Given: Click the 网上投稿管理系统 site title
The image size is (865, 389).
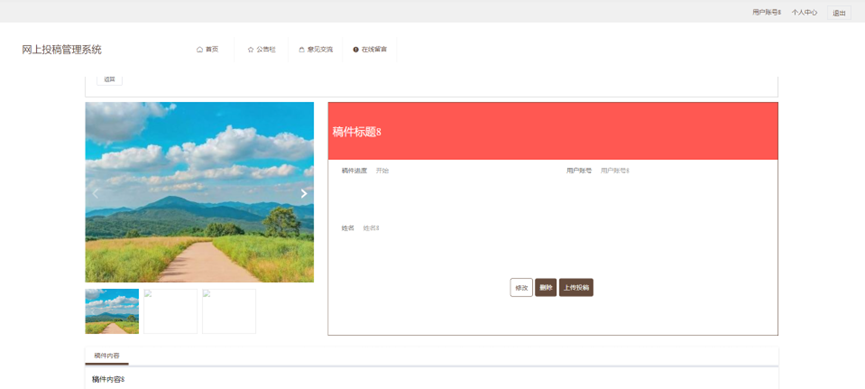Looking at the screenshot, I should 62,50.
